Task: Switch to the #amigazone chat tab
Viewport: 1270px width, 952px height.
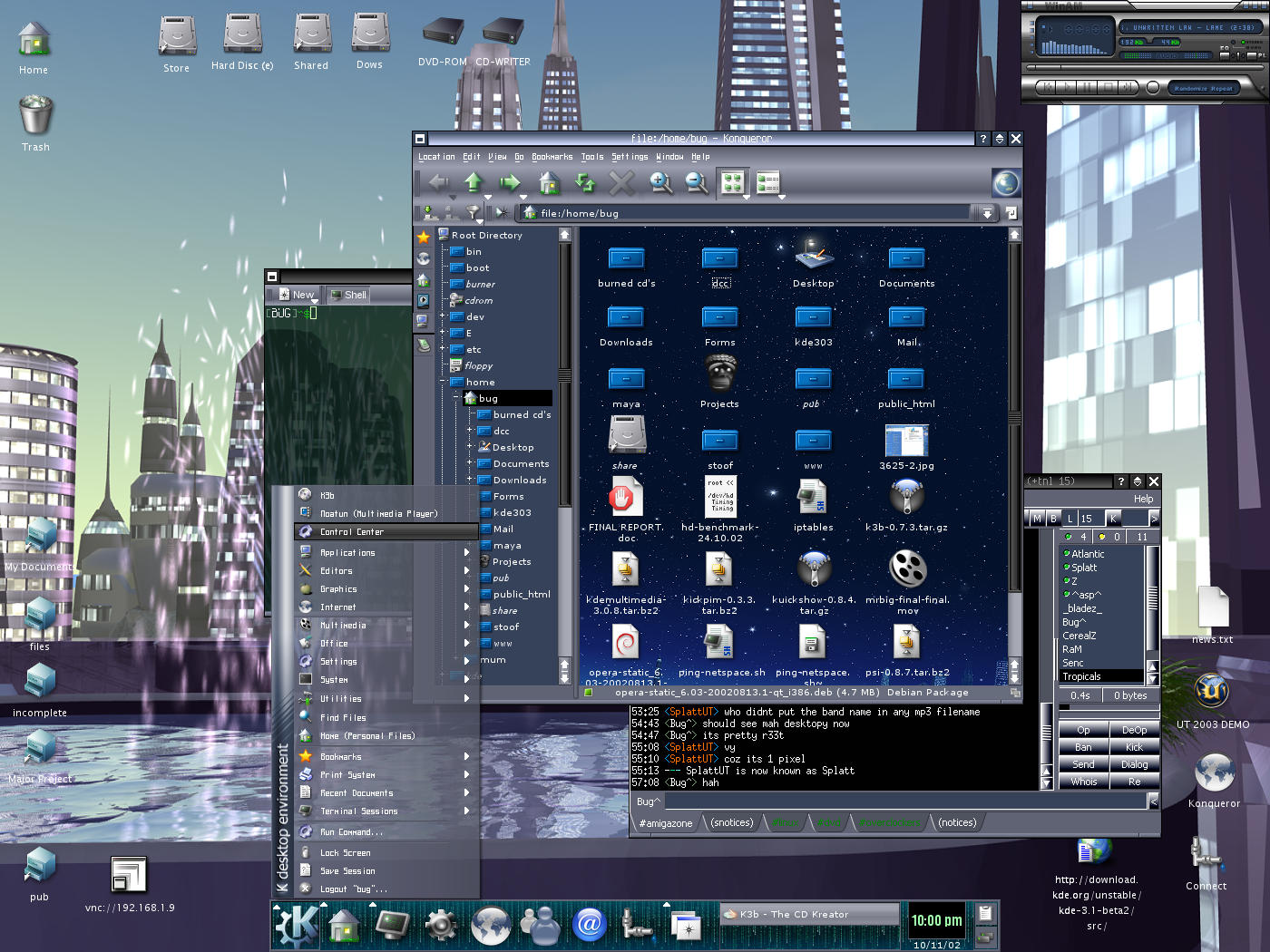Action: point(666,823)
